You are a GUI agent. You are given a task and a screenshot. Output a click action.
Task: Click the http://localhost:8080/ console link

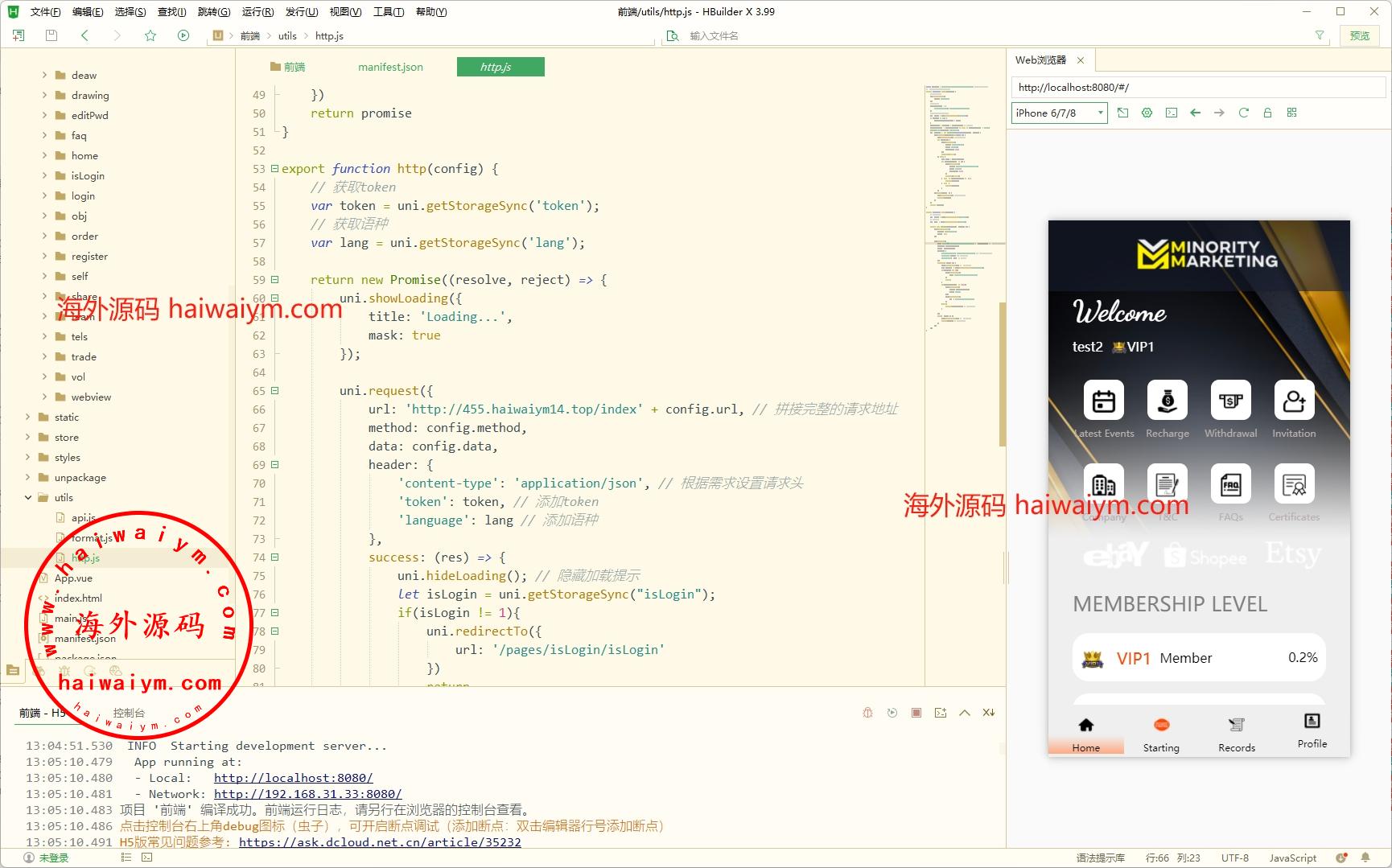click(x=293, y=778)
